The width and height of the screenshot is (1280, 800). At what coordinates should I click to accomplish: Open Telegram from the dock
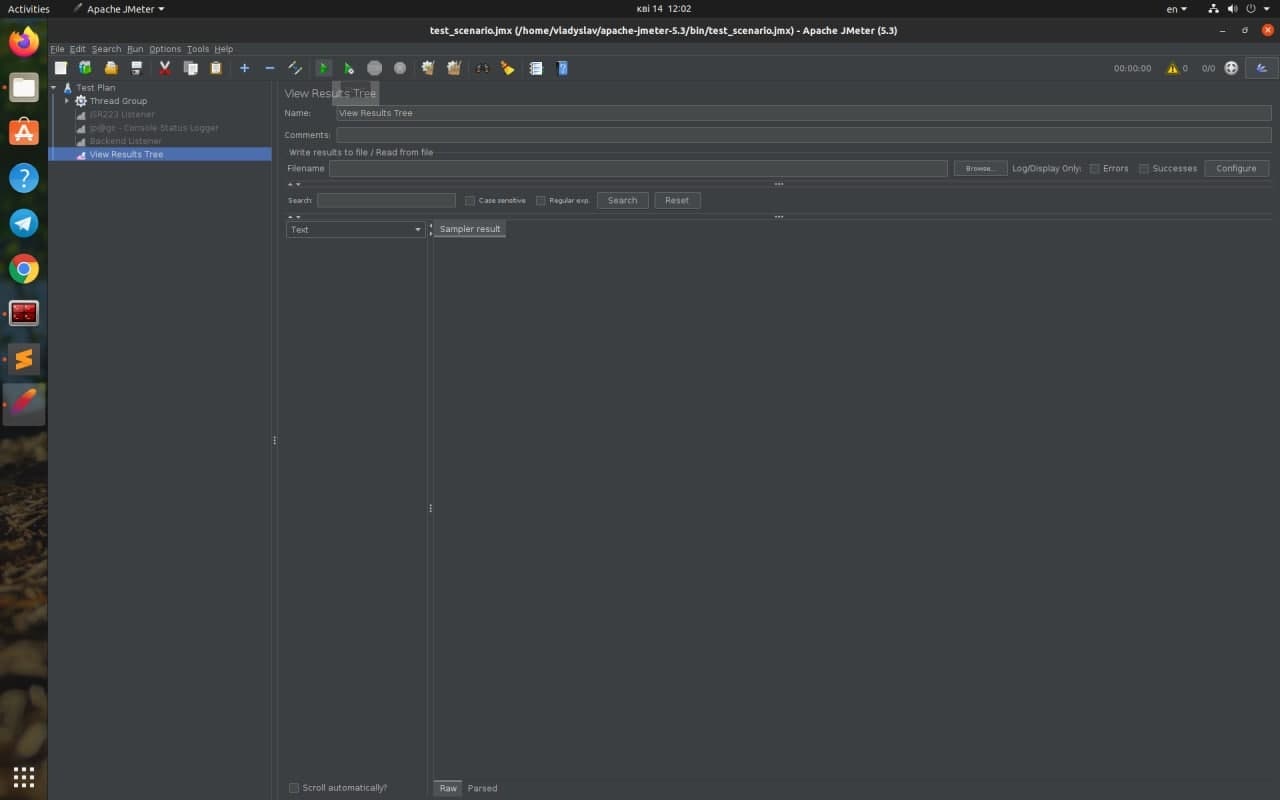click(x=24, y=223)
